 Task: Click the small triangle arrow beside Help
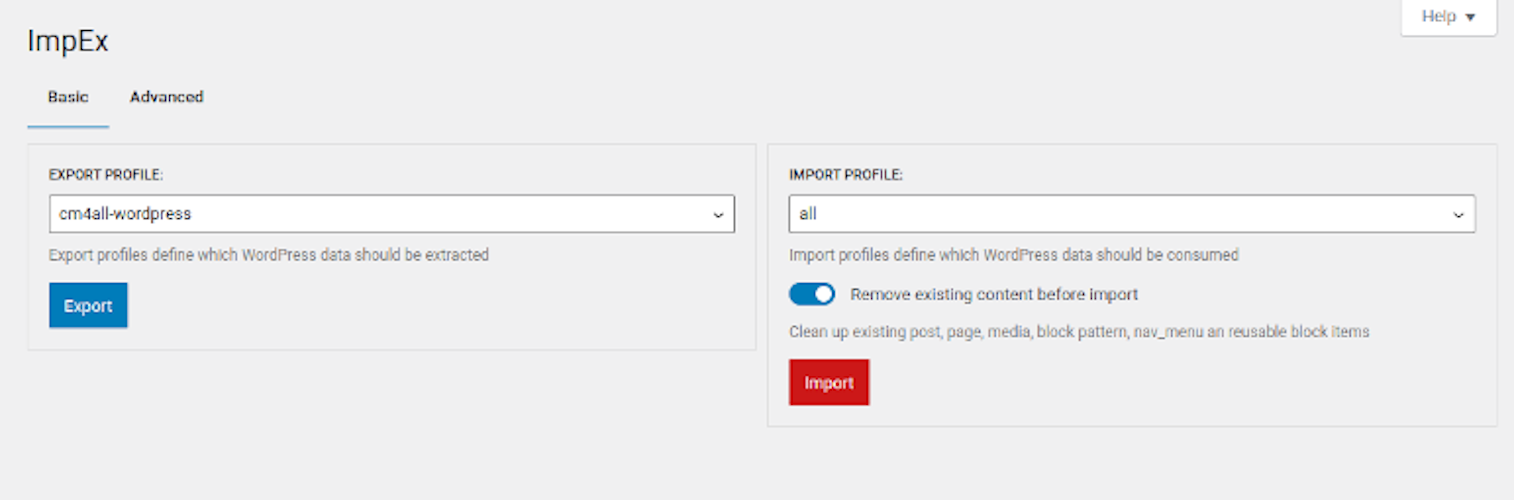[1470, 18]
